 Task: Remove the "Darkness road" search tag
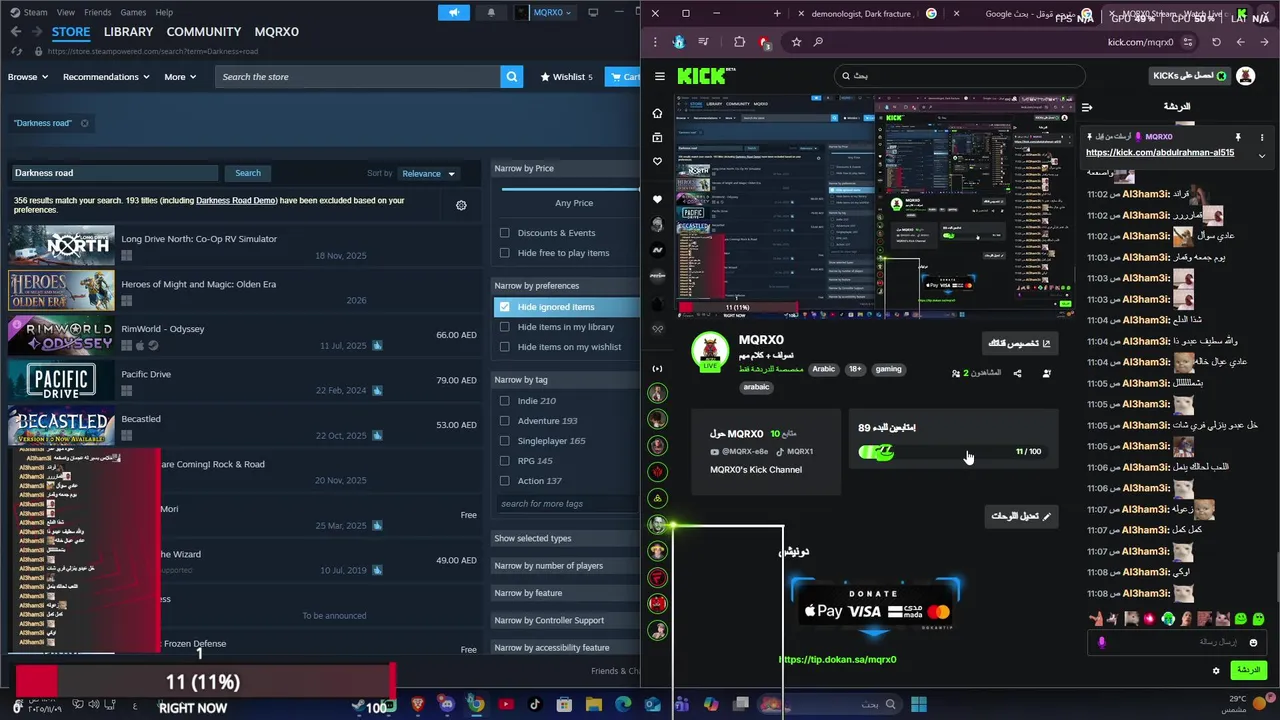pos(84,123)
